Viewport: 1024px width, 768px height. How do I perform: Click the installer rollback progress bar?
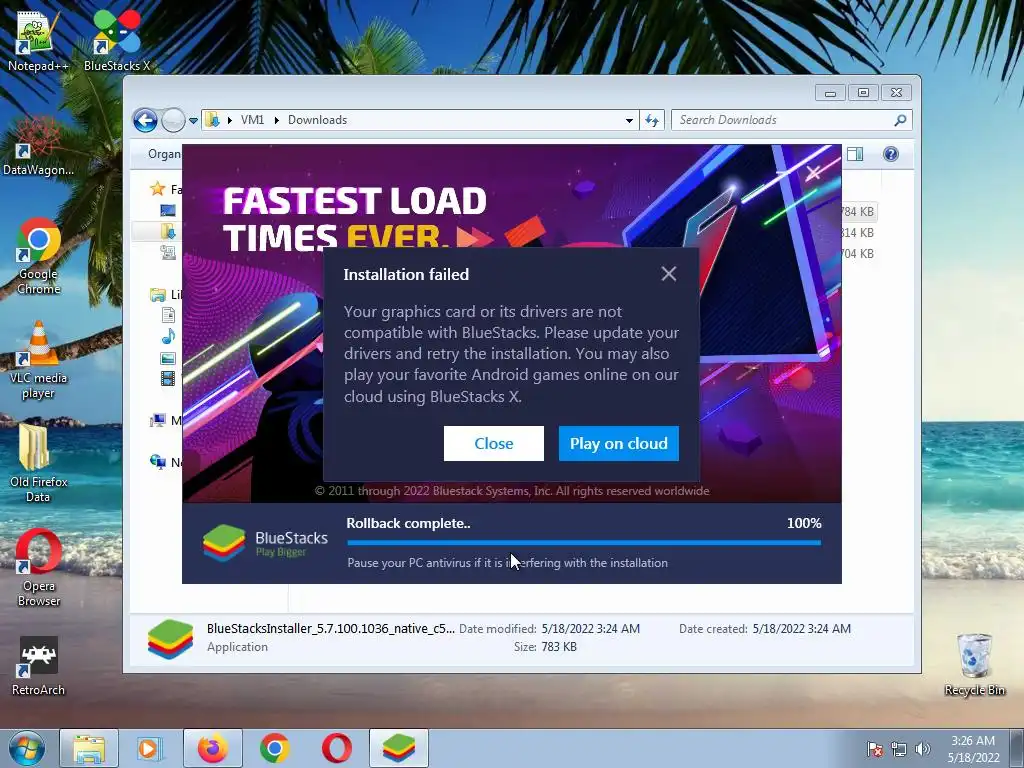[584, 542]
